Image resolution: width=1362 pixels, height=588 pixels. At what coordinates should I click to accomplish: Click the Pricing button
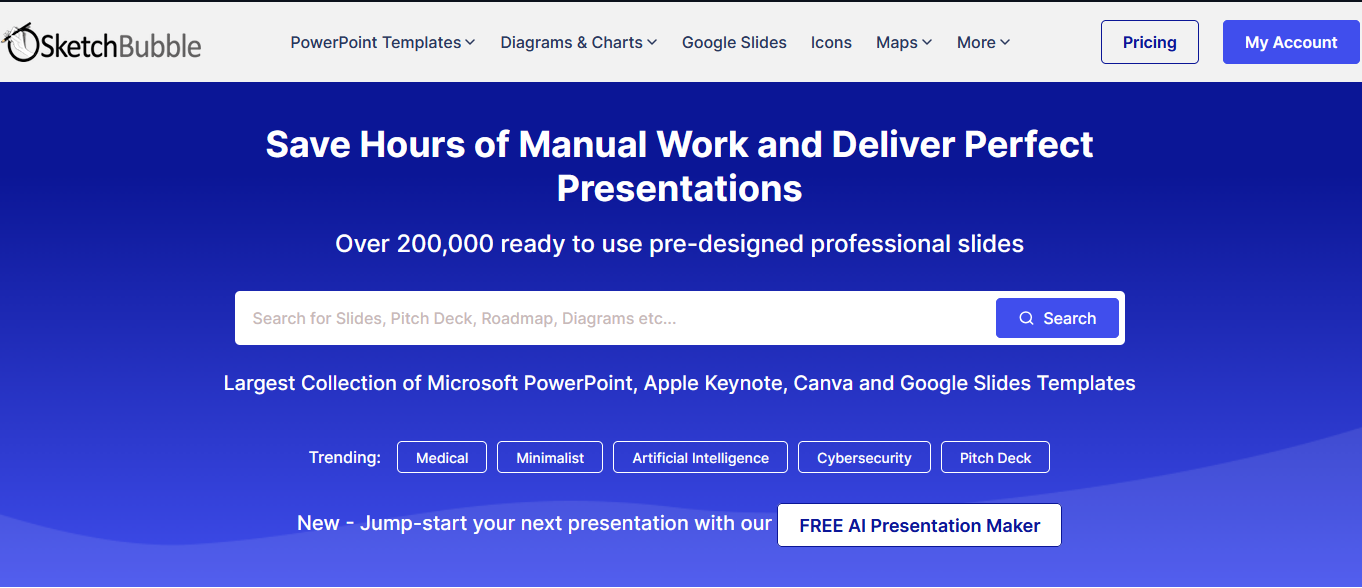tap(1150, 42)
